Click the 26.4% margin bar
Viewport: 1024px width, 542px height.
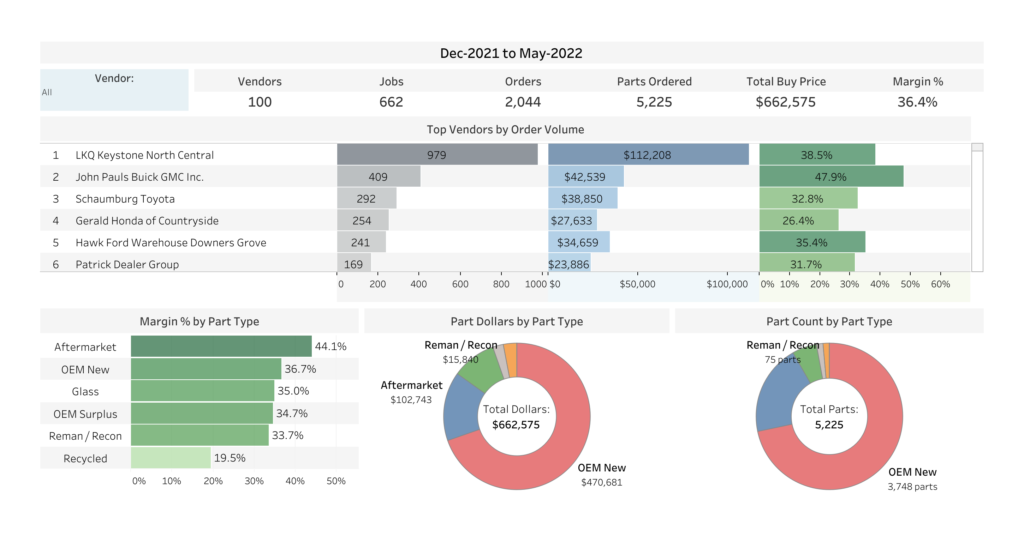point(799,220)
